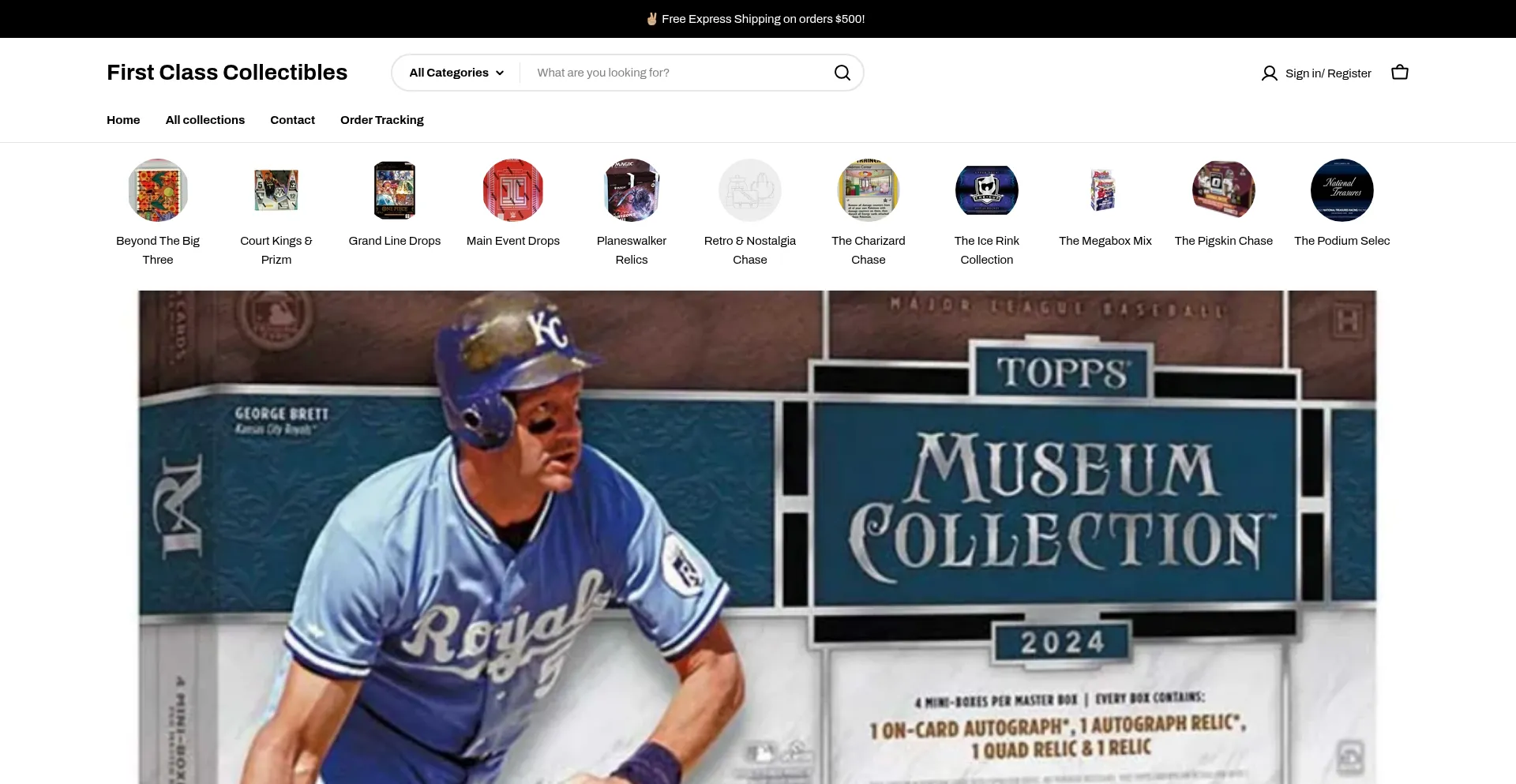The height and width of the screenshot is (784, 1516).
Task: Open Beyond The Big Three collection thumbnail
Action: 158,190
